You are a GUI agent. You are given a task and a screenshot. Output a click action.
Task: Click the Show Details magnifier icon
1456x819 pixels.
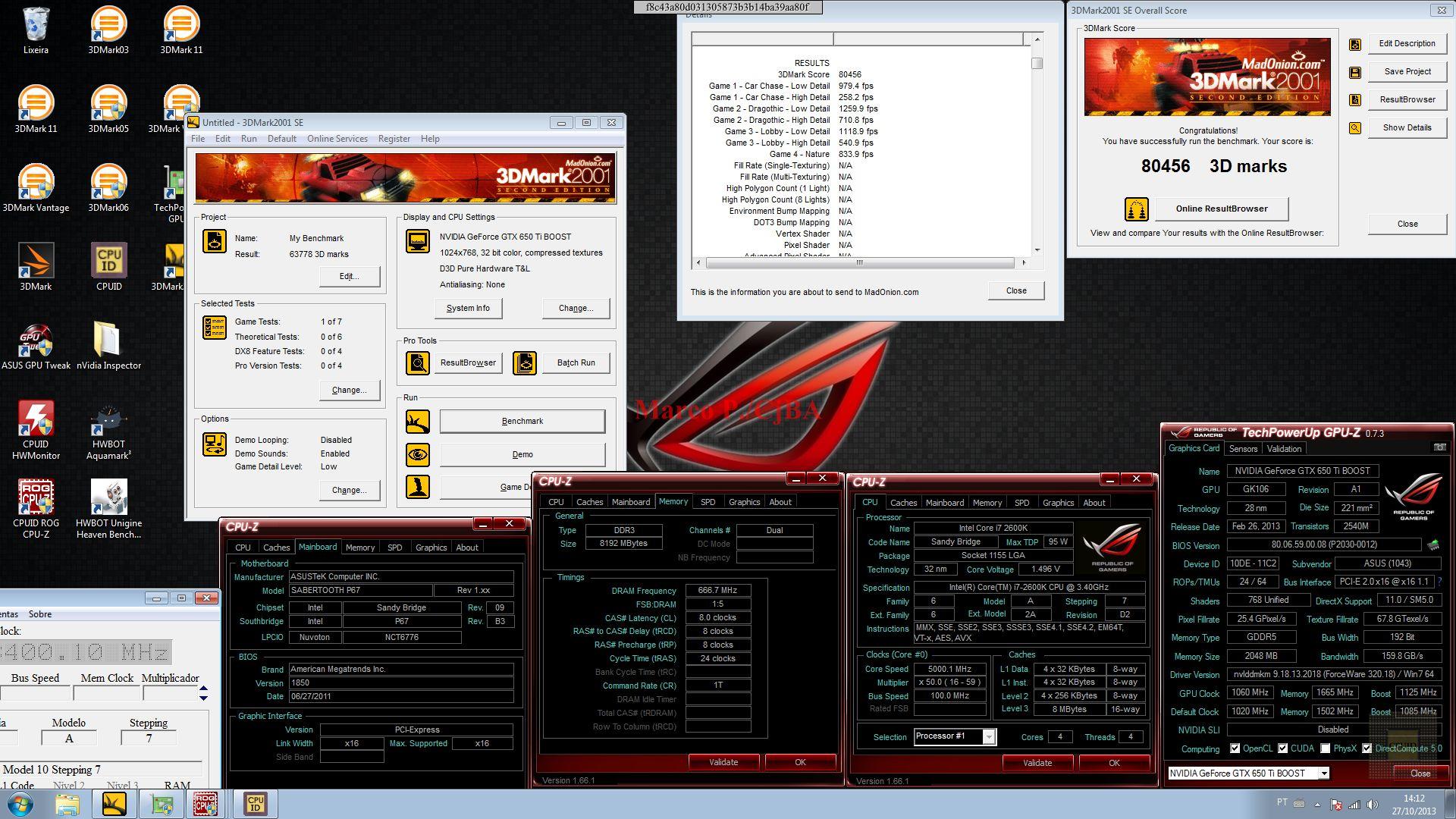[x=1355, y=129]
